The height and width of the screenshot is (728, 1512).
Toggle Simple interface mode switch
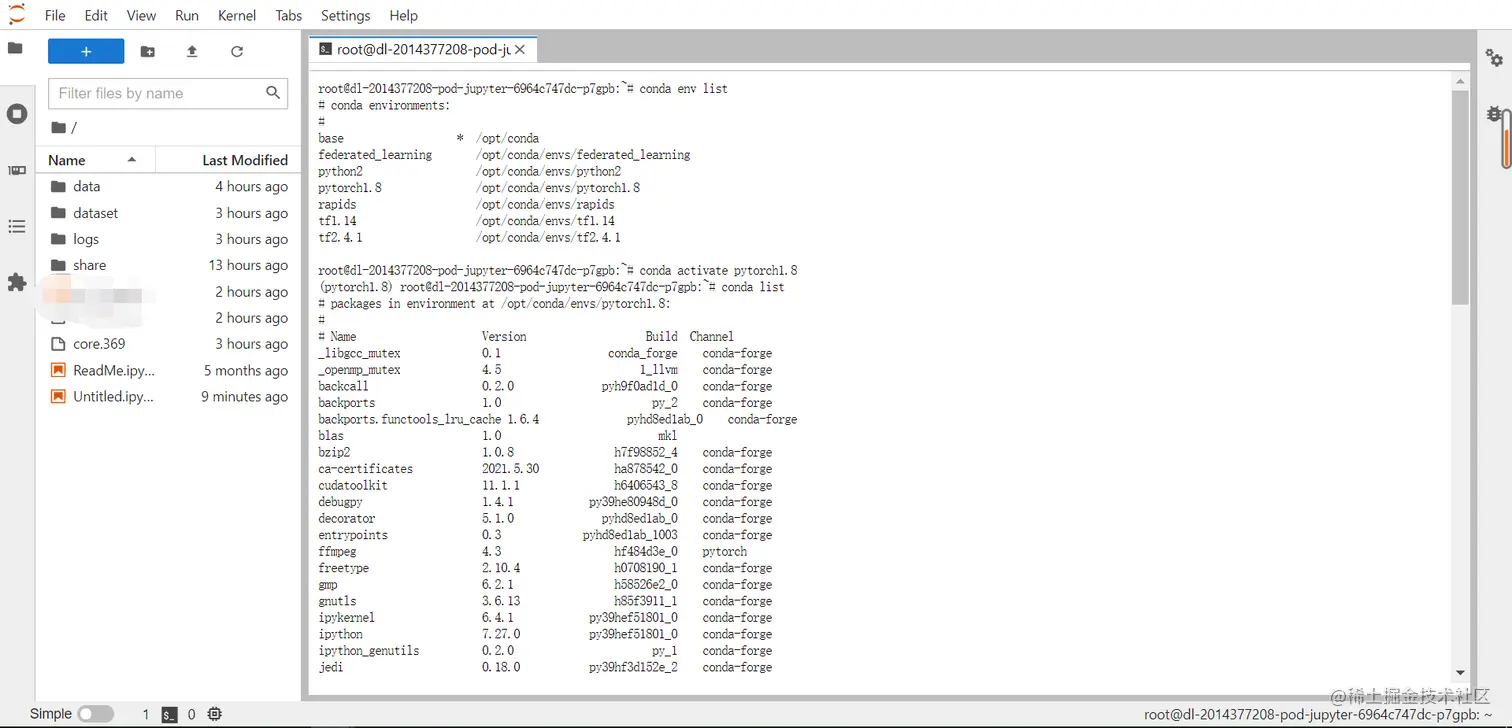click(x=95, y=714)
